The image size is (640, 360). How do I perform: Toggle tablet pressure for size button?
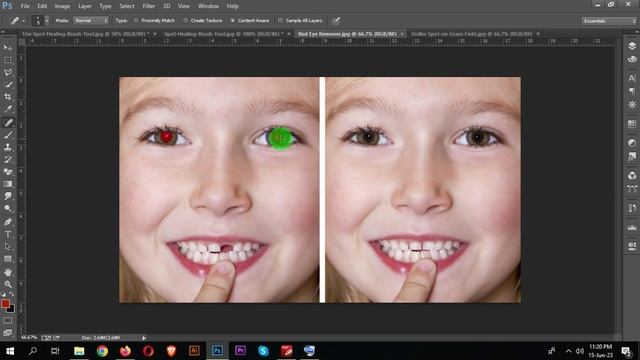pyautogui.click(x=336, y=20)
